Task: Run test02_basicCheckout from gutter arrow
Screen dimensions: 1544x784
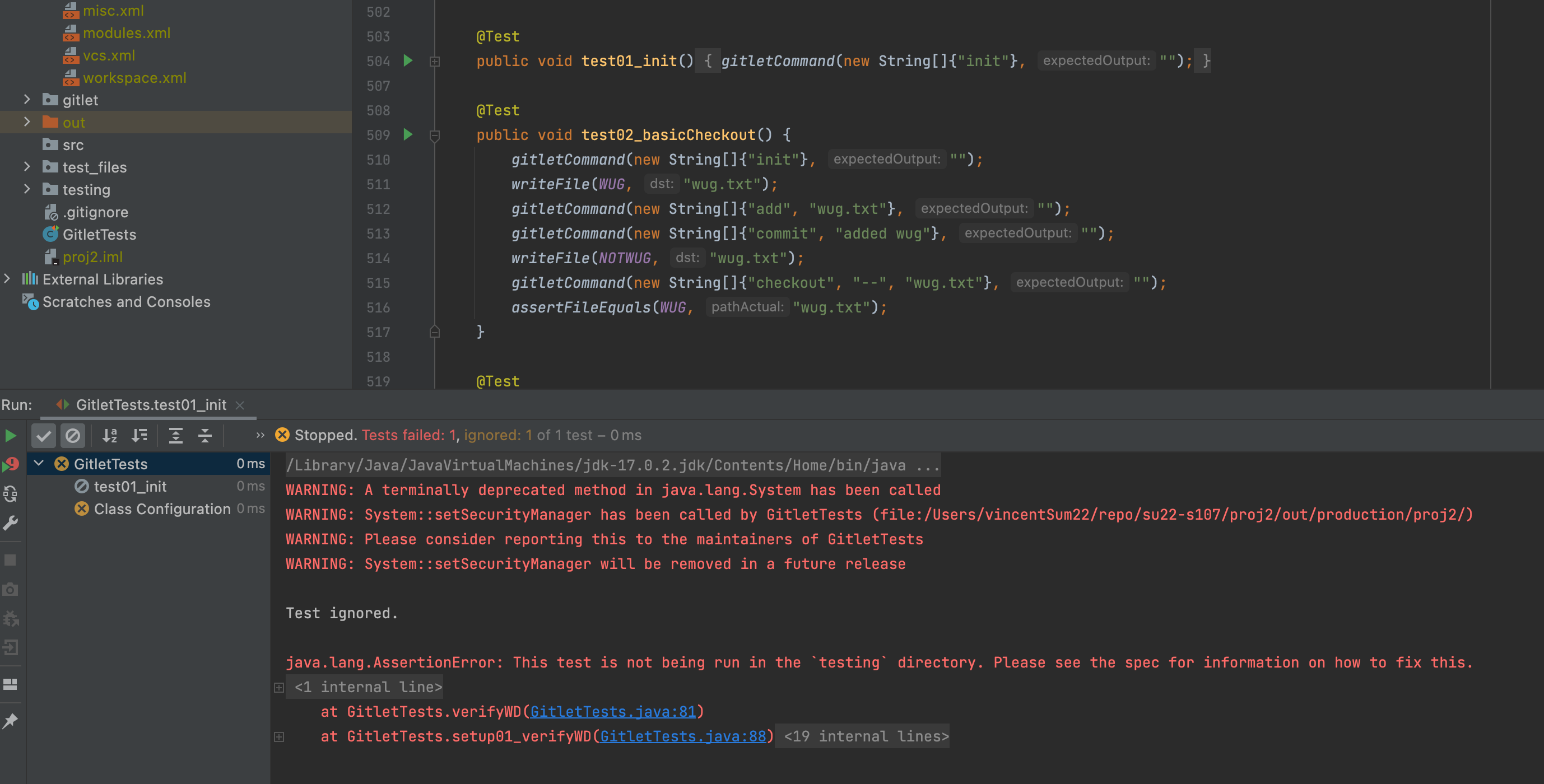Action: 408,135
